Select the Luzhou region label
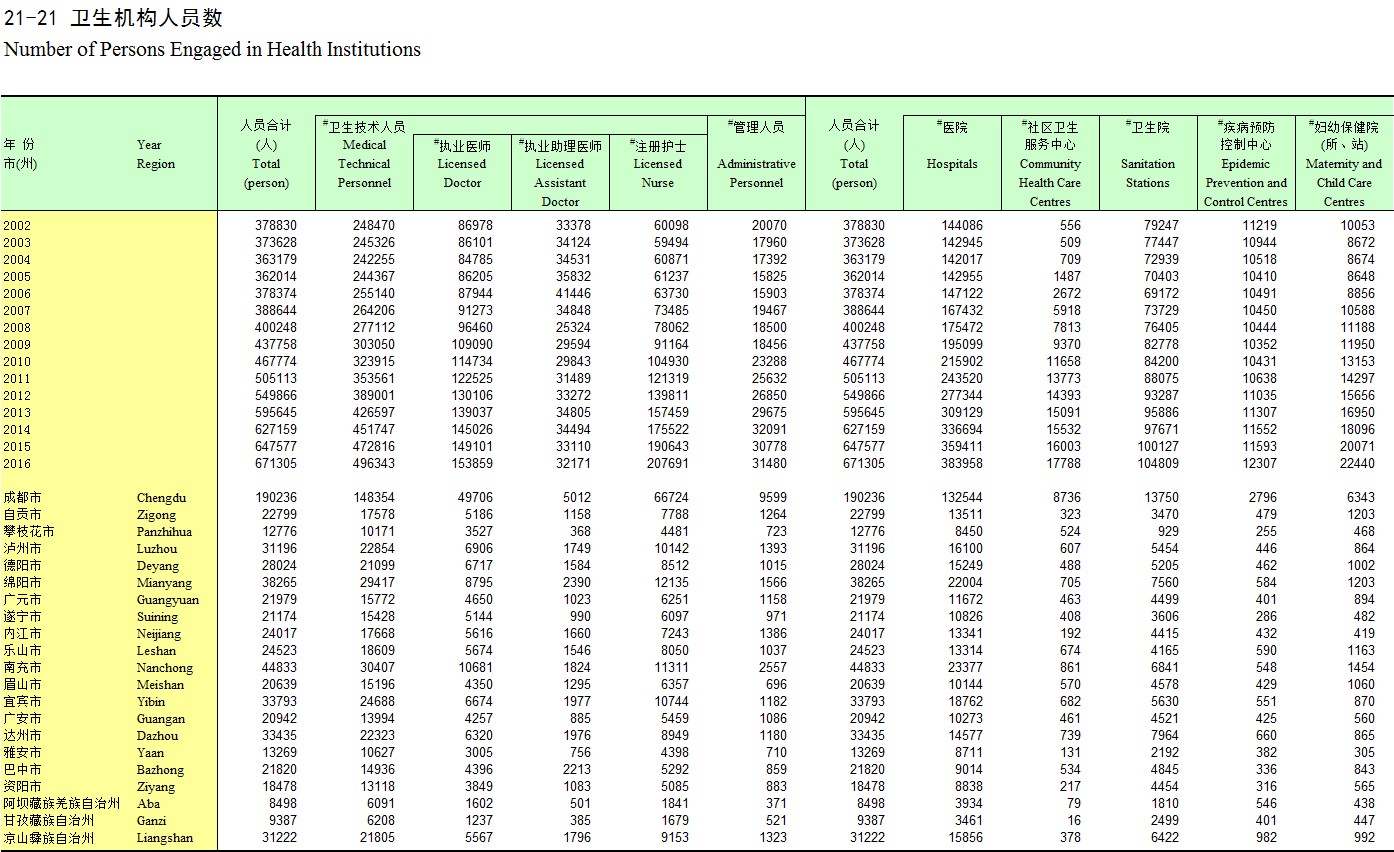 tap(157, 549)
